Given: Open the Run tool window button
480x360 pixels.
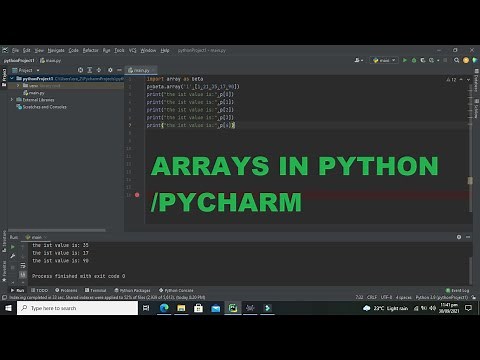Looking at the screenshot, I should (x=17, y=290).
